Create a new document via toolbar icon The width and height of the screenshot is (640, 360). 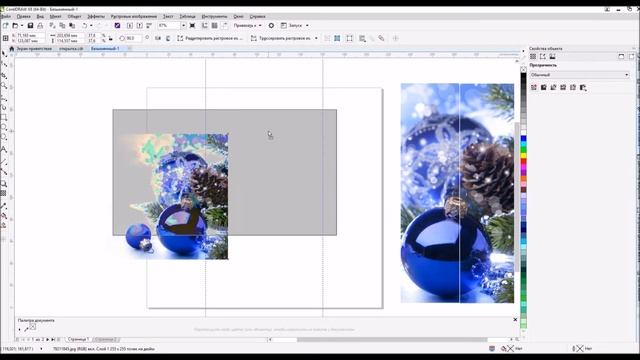click(6, 25)
